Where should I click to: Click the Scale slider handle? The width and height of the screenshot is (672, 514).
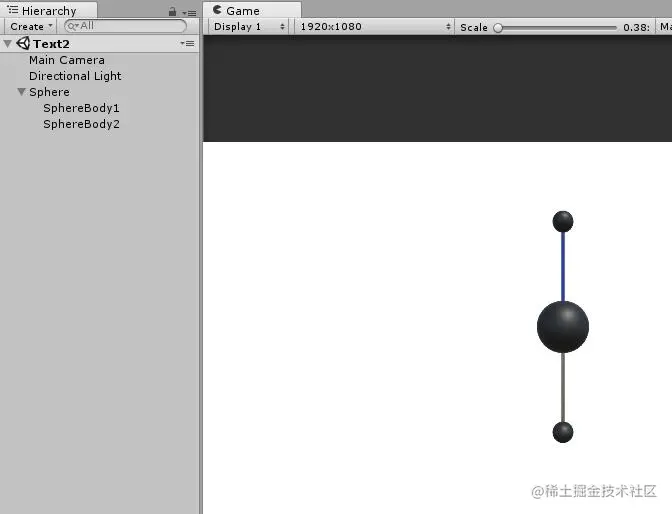[x=498, y=28]
